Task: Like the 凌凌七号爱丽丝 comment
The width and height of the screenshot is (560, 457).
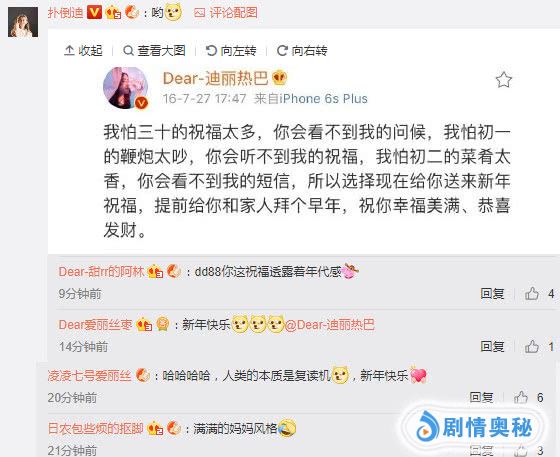Action: click(521, 397)
